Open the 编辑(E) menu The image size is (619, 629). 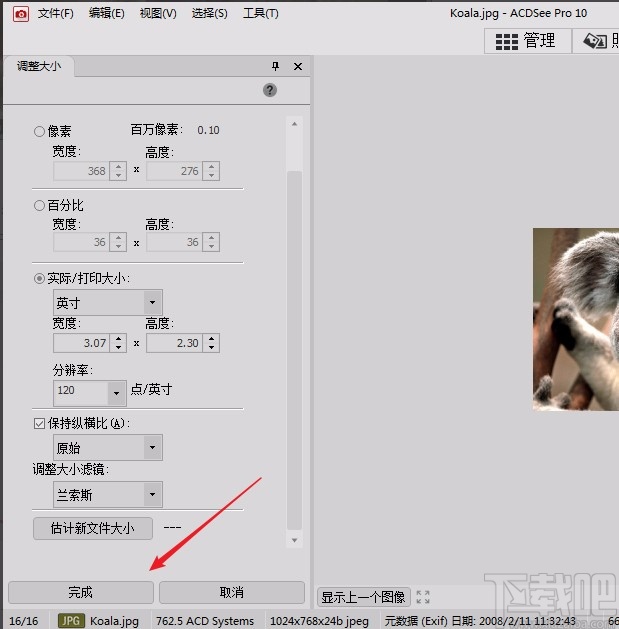click(x=106, y=14)
